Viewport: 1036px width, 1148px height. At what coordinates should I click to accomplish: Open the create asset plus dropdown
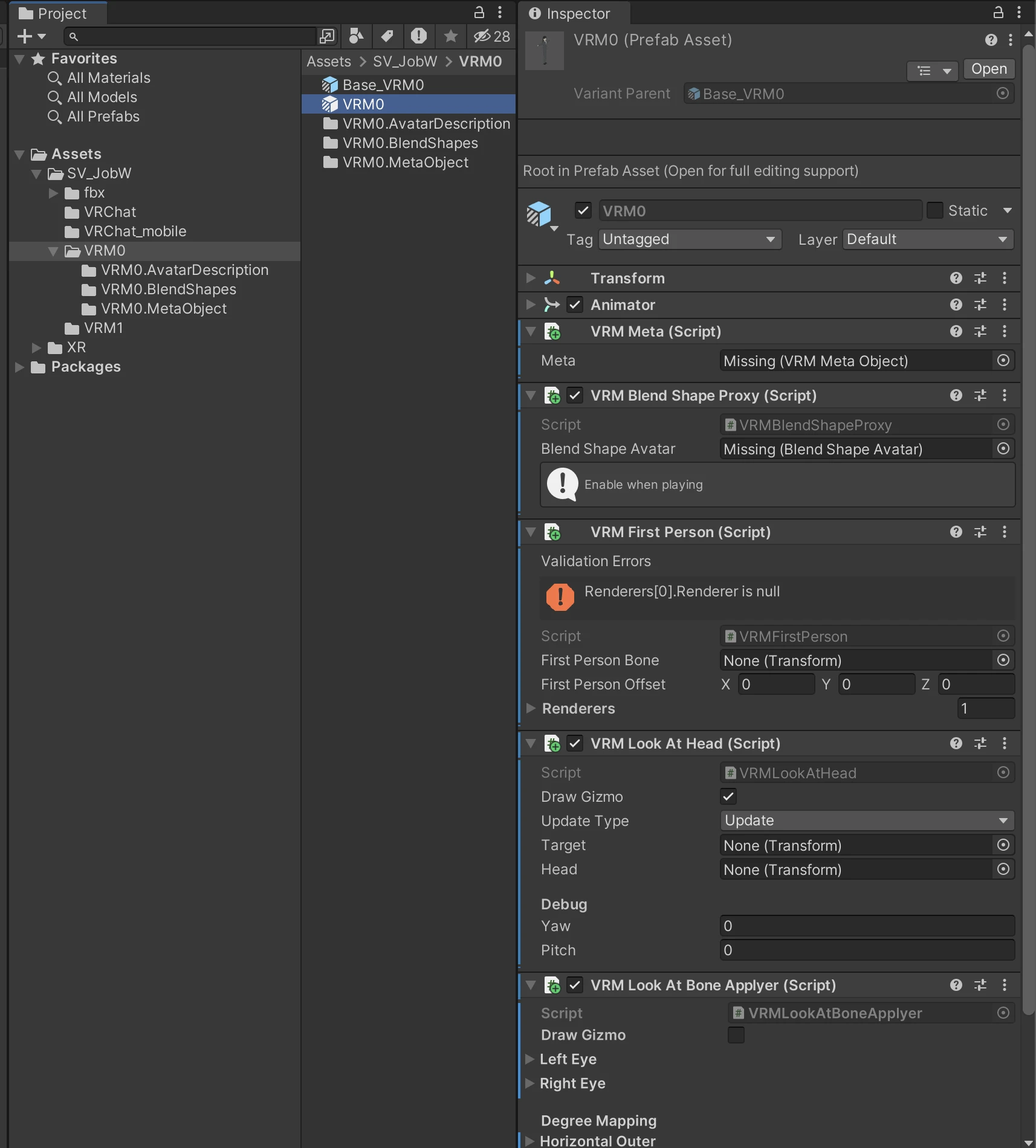pos(31,36)
